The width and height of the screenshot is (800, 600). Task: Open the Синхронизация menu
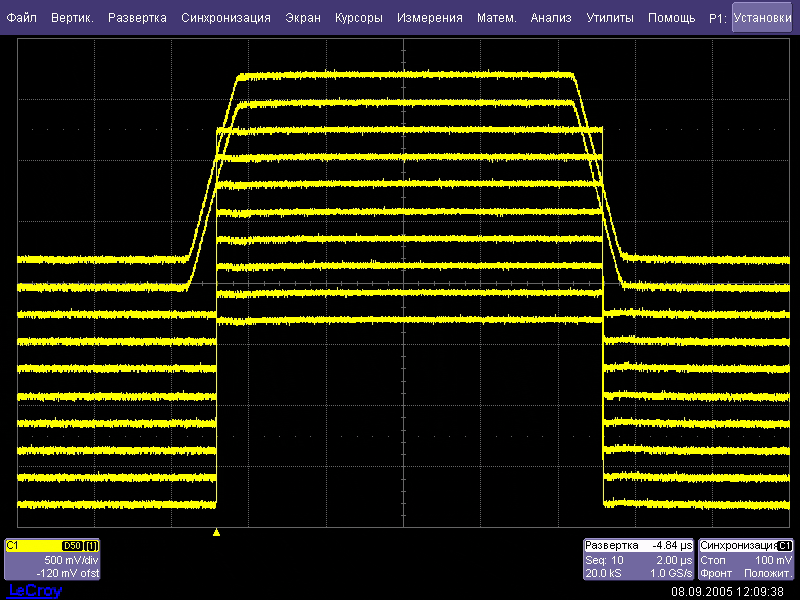[x=226, y=18]
